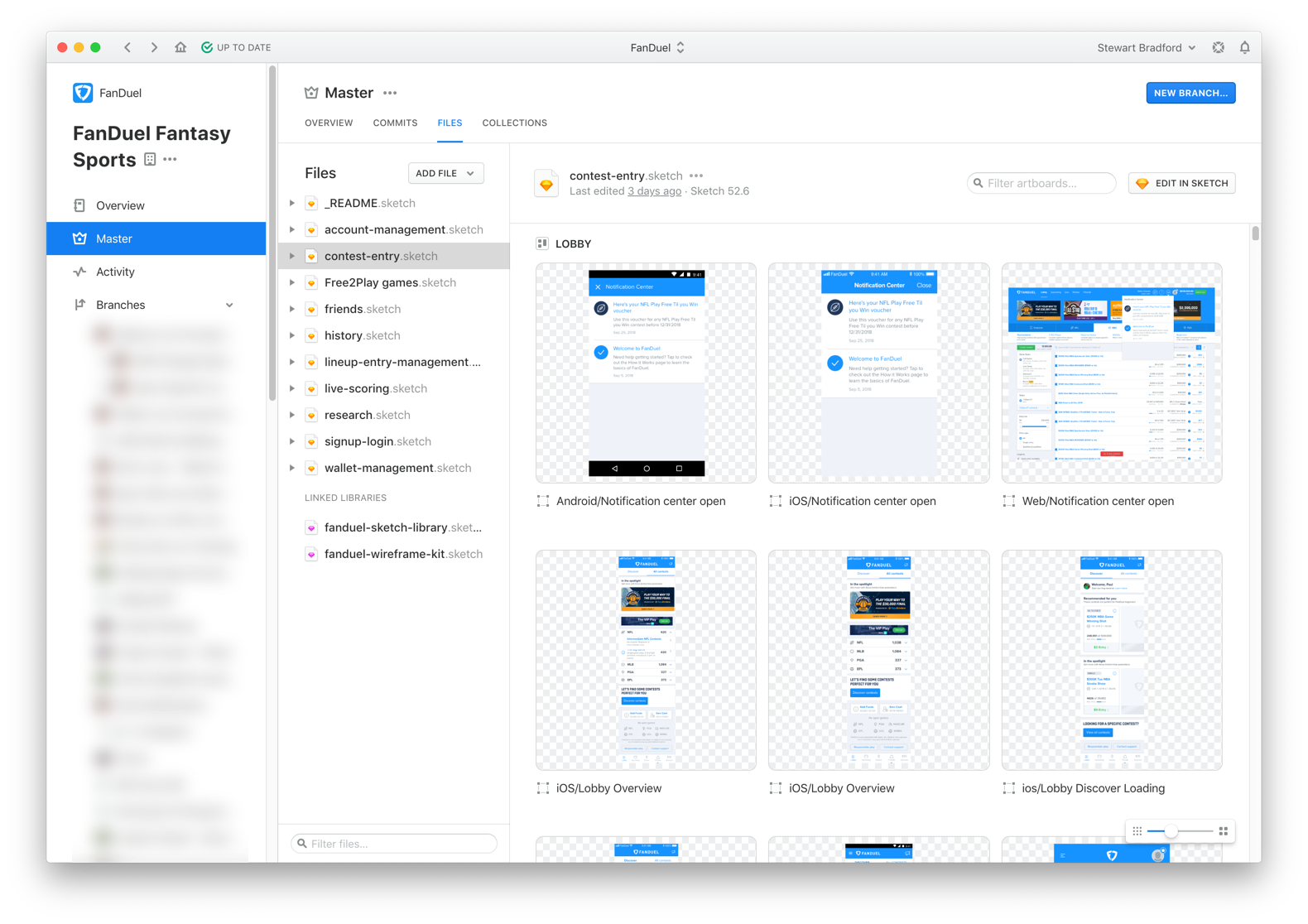Switch to the COLLECTIONS tab
Screen dimensions: 1308x924
pyautogui.click(x=514, y=123)
